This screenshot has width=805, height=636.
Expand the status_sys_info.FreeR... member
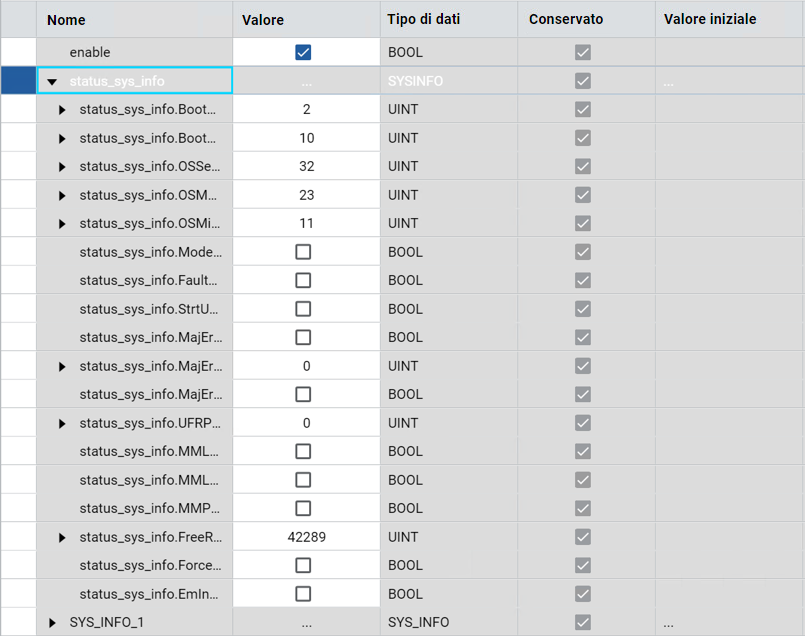coord(62,538)
